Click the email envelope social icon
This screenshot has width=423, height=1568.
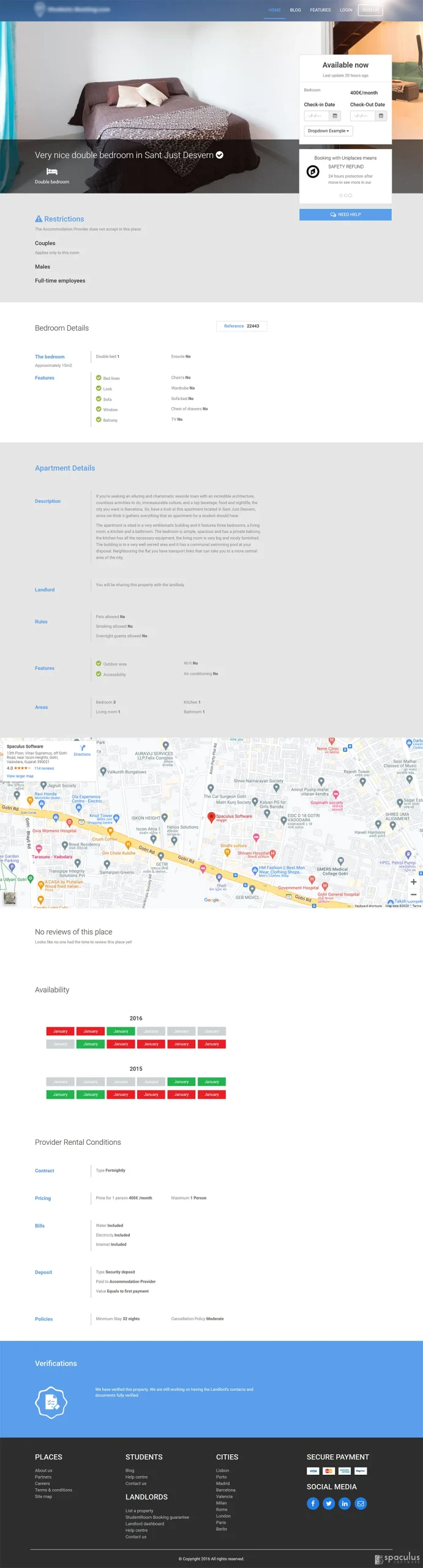pos(361,1503)
